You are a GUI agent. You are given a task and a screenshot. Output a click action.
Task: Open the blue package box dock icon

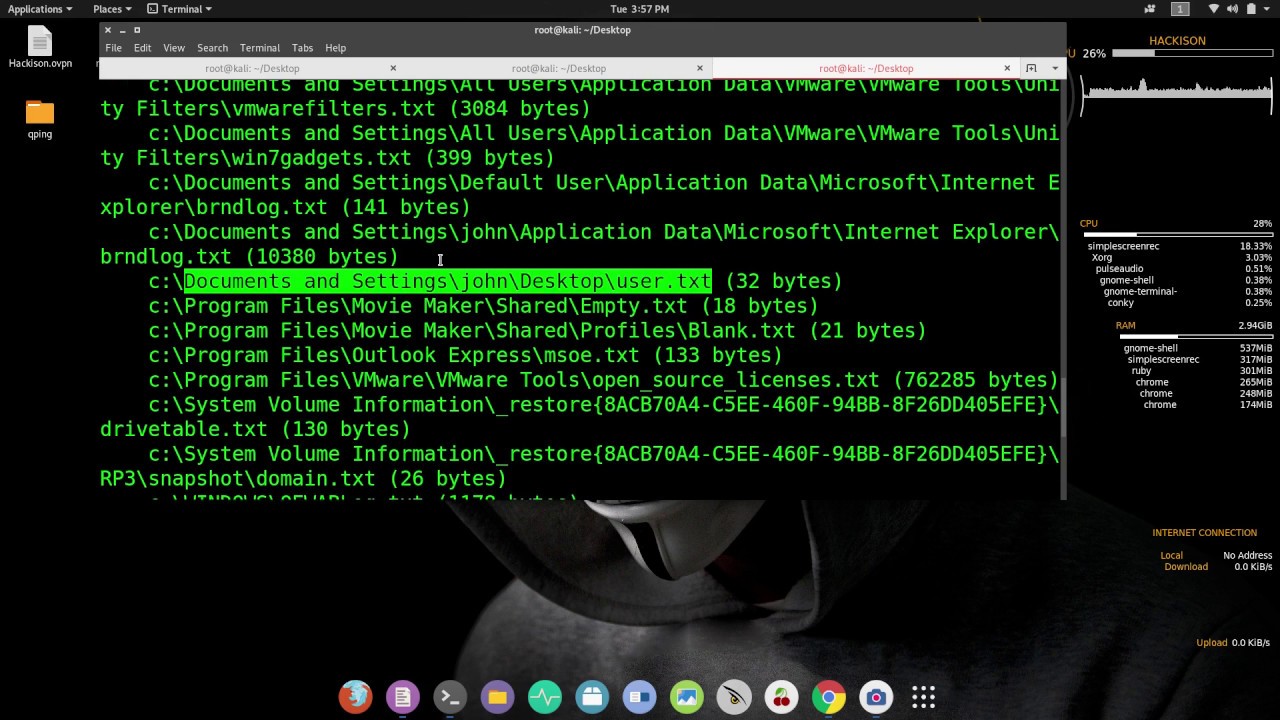click(592, 697)
